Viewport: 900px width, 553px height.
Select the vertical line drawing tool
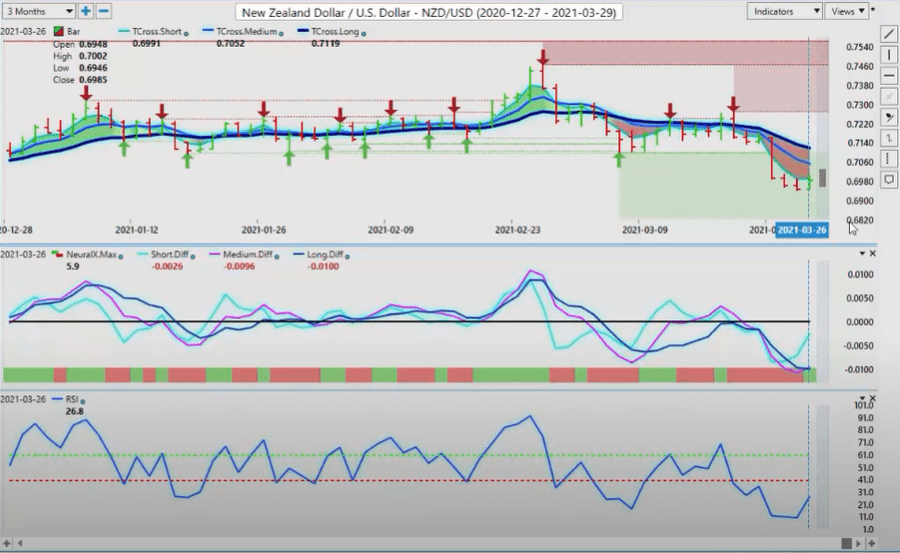point(889,55)
